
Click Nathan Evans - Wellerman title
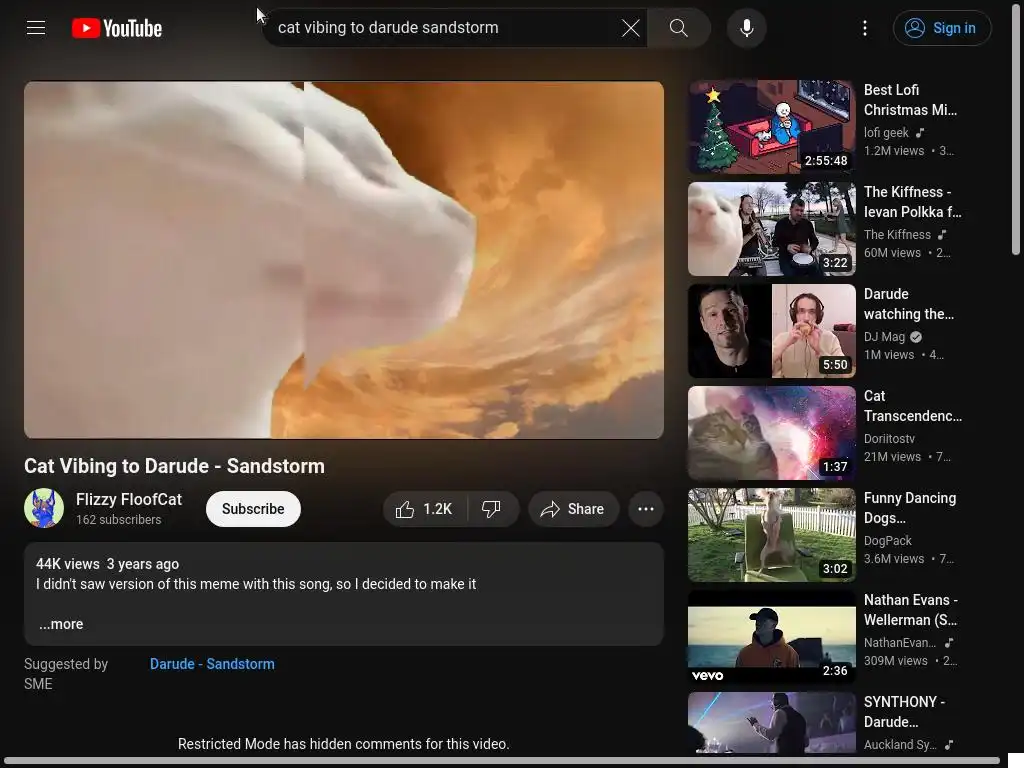pyautogui.click(x=910, y=609)
